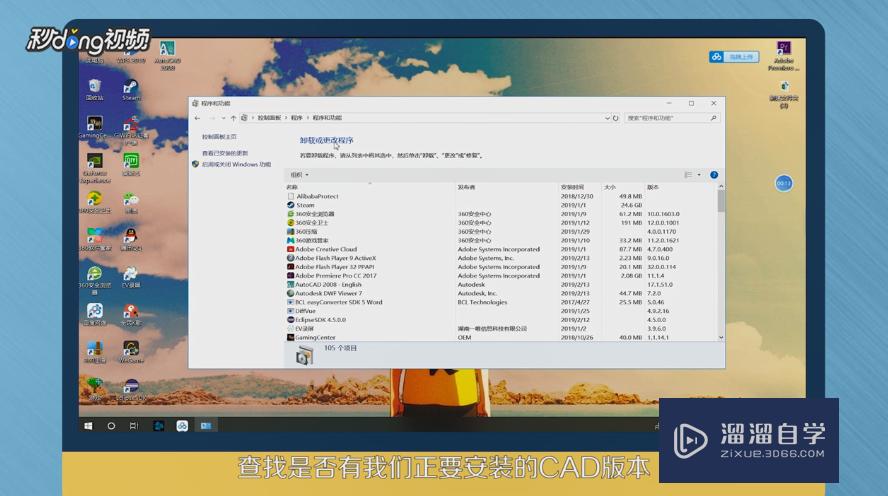Screen dimensions: 888x496
Task: Select the Steam program row
Action: click(x=501, y=205)
